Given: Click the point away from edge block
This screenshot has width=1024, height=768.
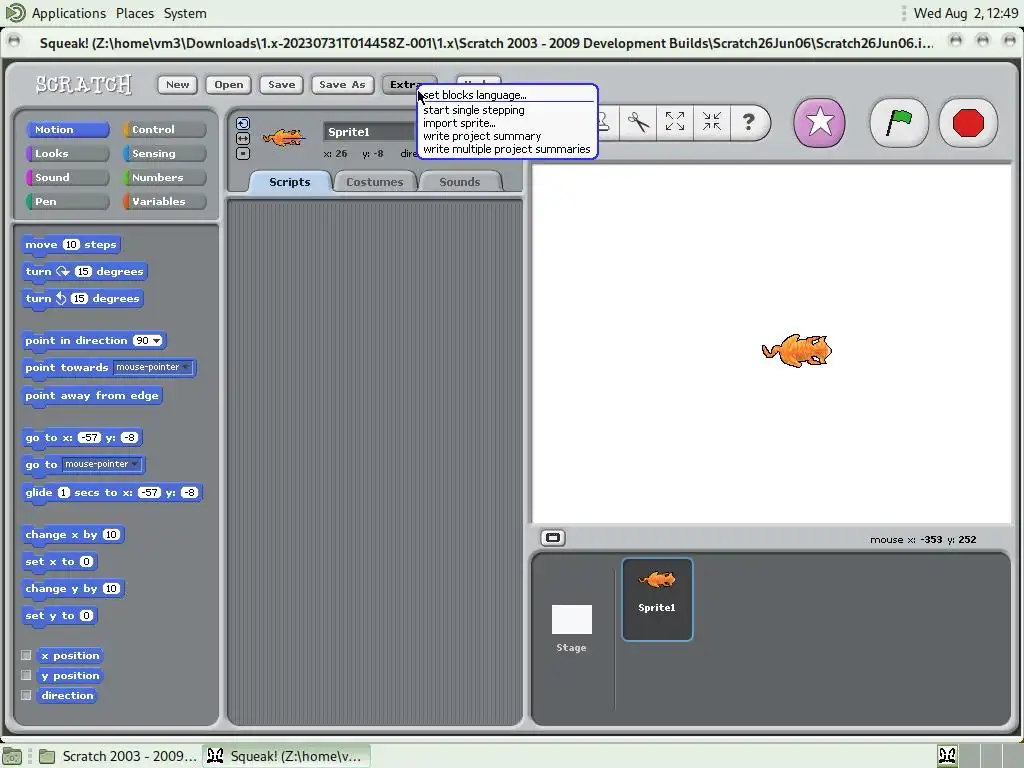Looking at the screenshot, I should tap(91, 396).
